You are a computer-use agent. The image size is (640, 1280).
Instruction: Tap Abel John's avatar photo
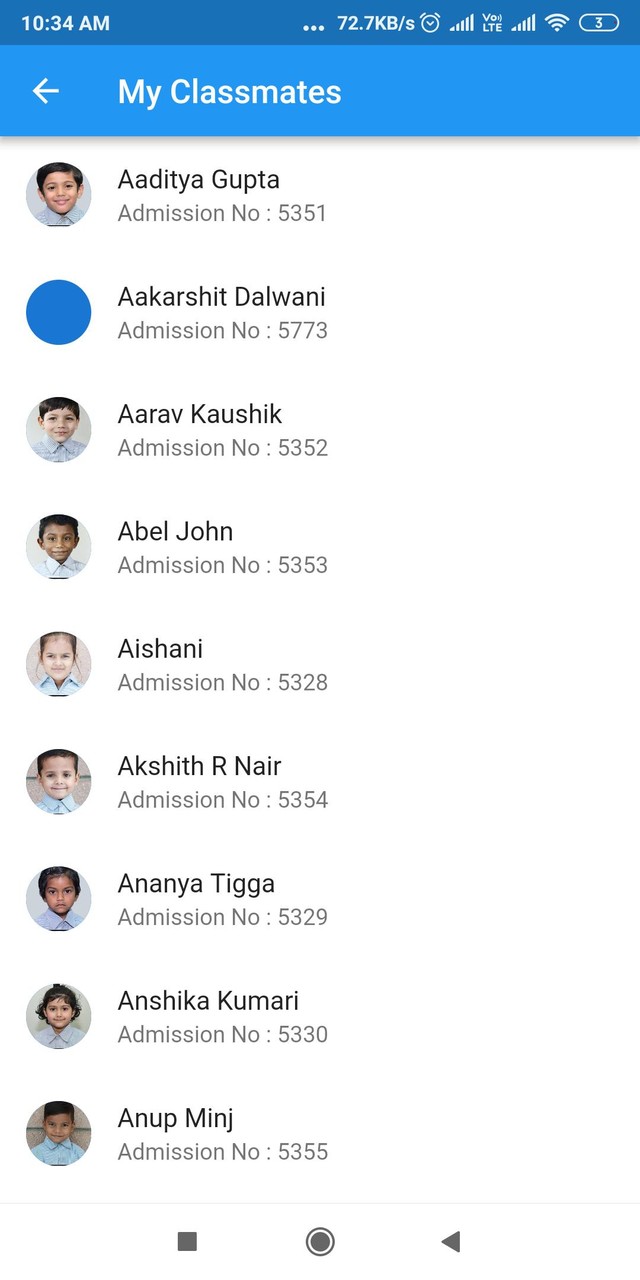pyautogui.click(x=59, y=547)
